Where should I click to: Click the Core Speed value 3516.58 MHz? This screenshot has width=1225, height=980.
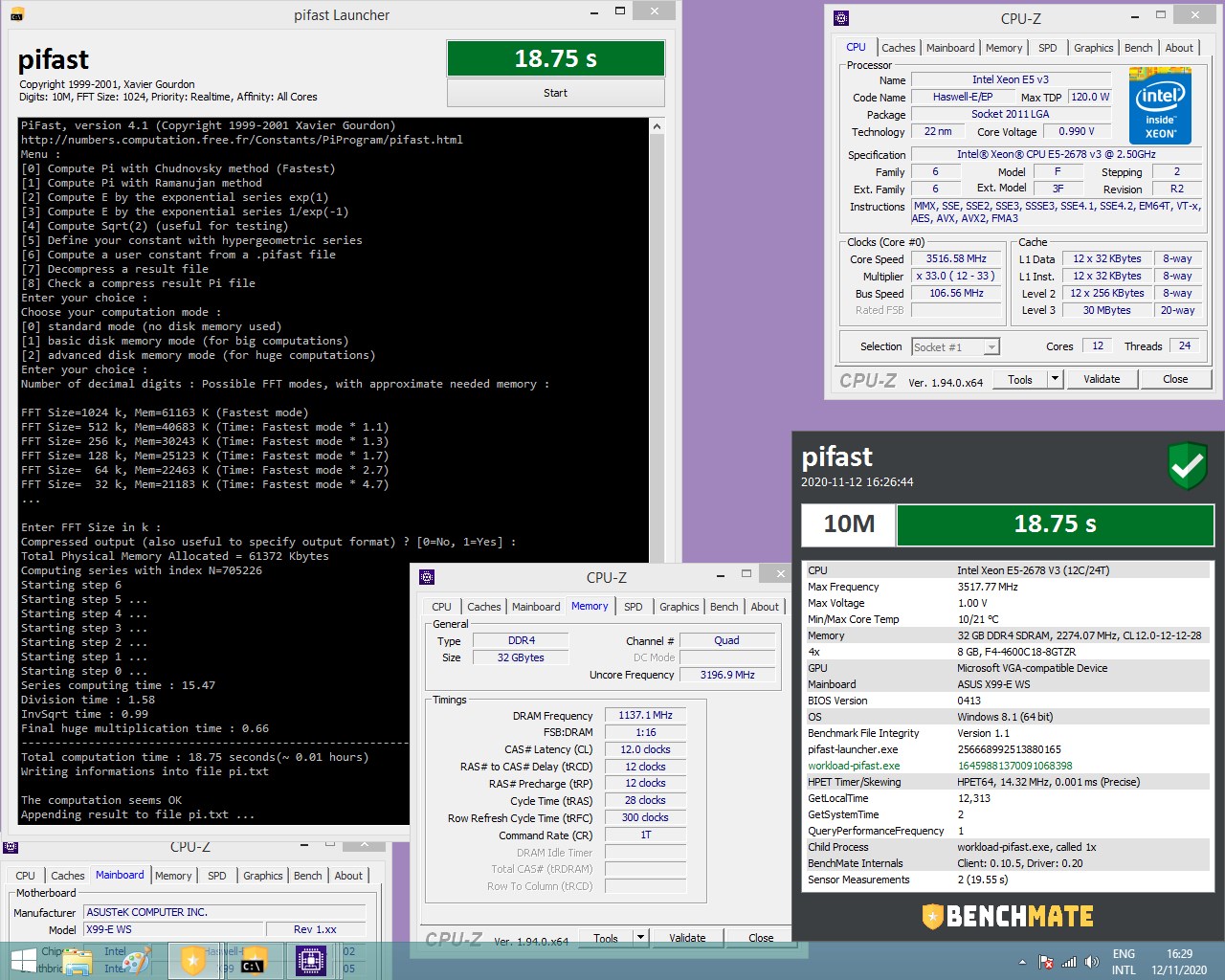pyautogui.click(x=956, y=258)
